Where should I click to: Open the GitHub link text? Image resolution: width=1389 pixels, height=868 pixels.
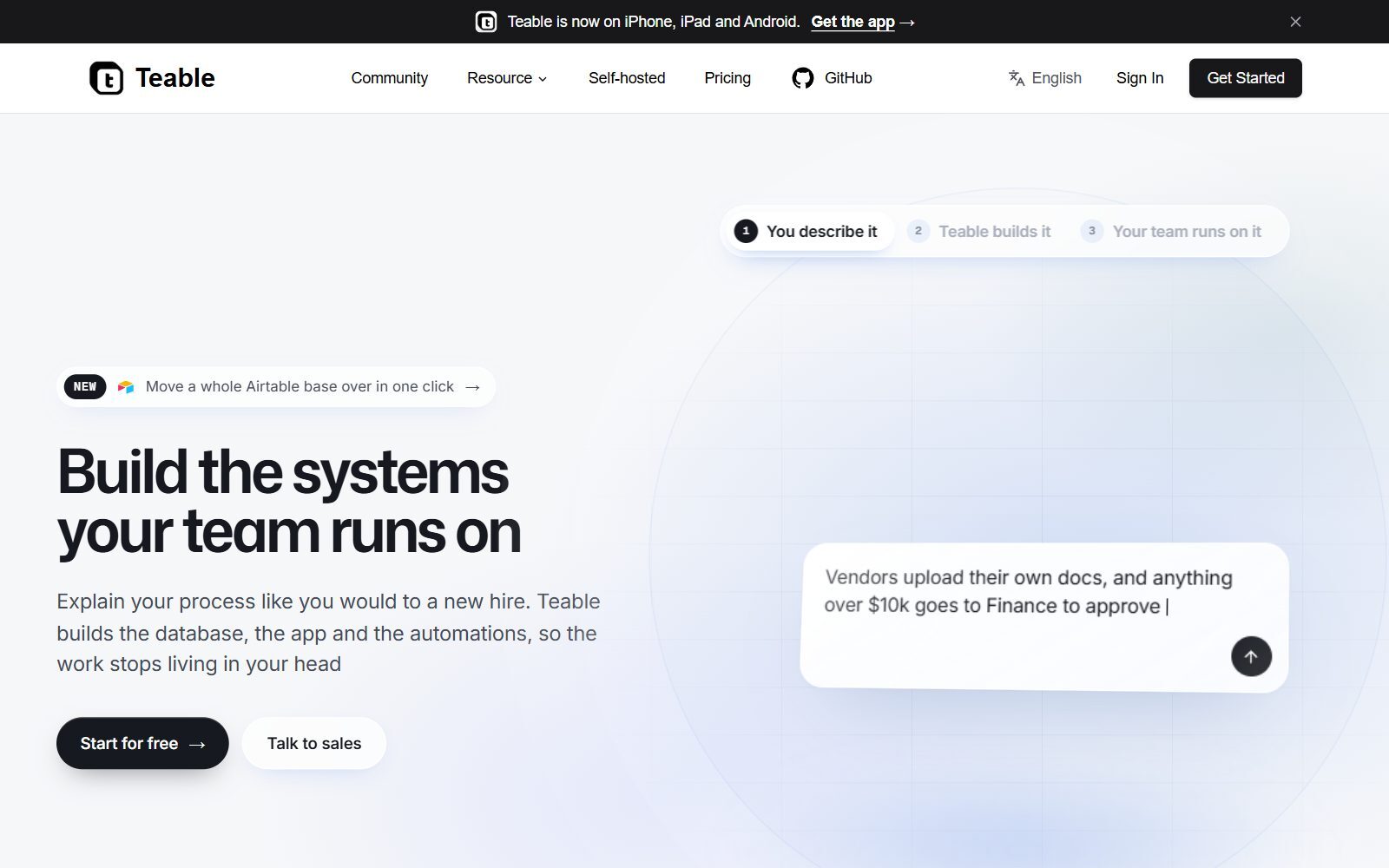coord(848,78)
